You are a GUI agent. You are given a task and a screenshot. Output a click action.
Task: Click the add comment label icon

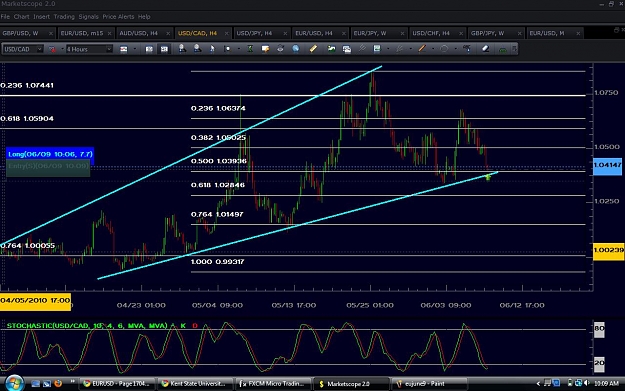click(265, 49)
